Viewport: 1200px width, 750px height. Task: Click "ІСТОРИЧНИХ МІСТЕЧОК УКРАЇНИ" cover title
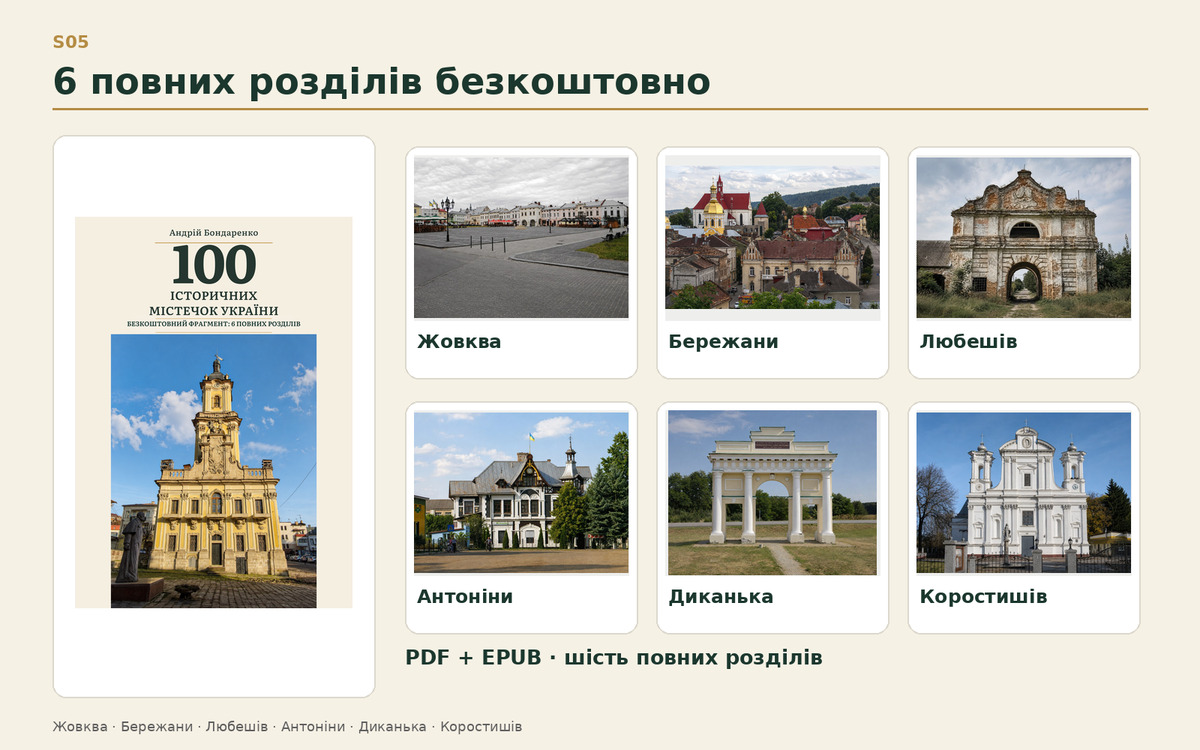tap(214, 303)
